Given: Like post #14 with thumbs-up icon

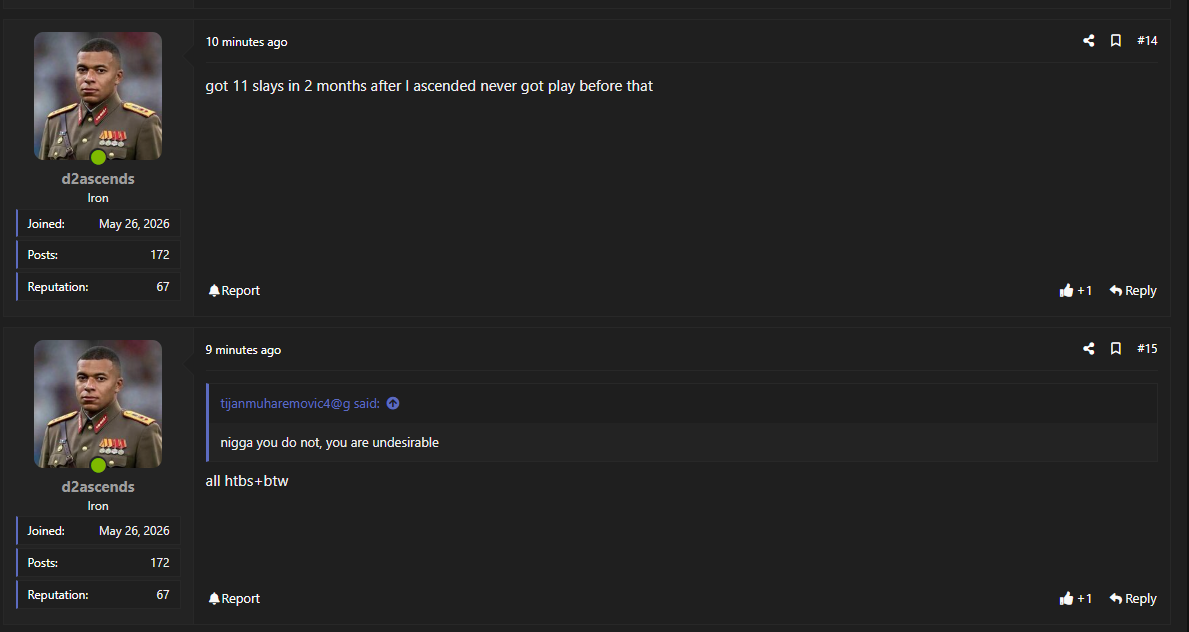Looking at the screenshot, I should [x=1066, y=291].
